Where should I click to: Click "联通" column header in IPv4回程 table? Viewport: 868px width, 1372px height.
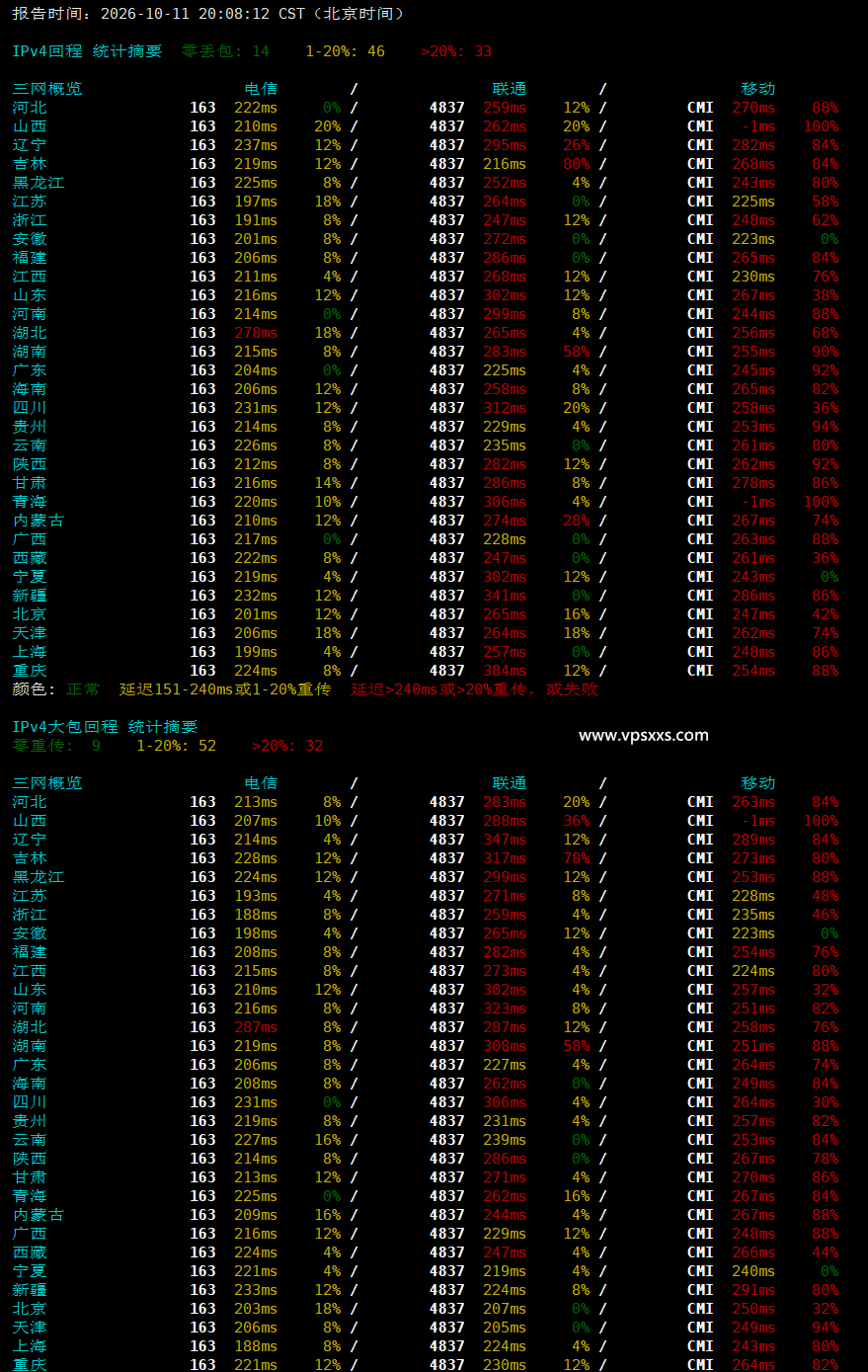coord(510,89)
